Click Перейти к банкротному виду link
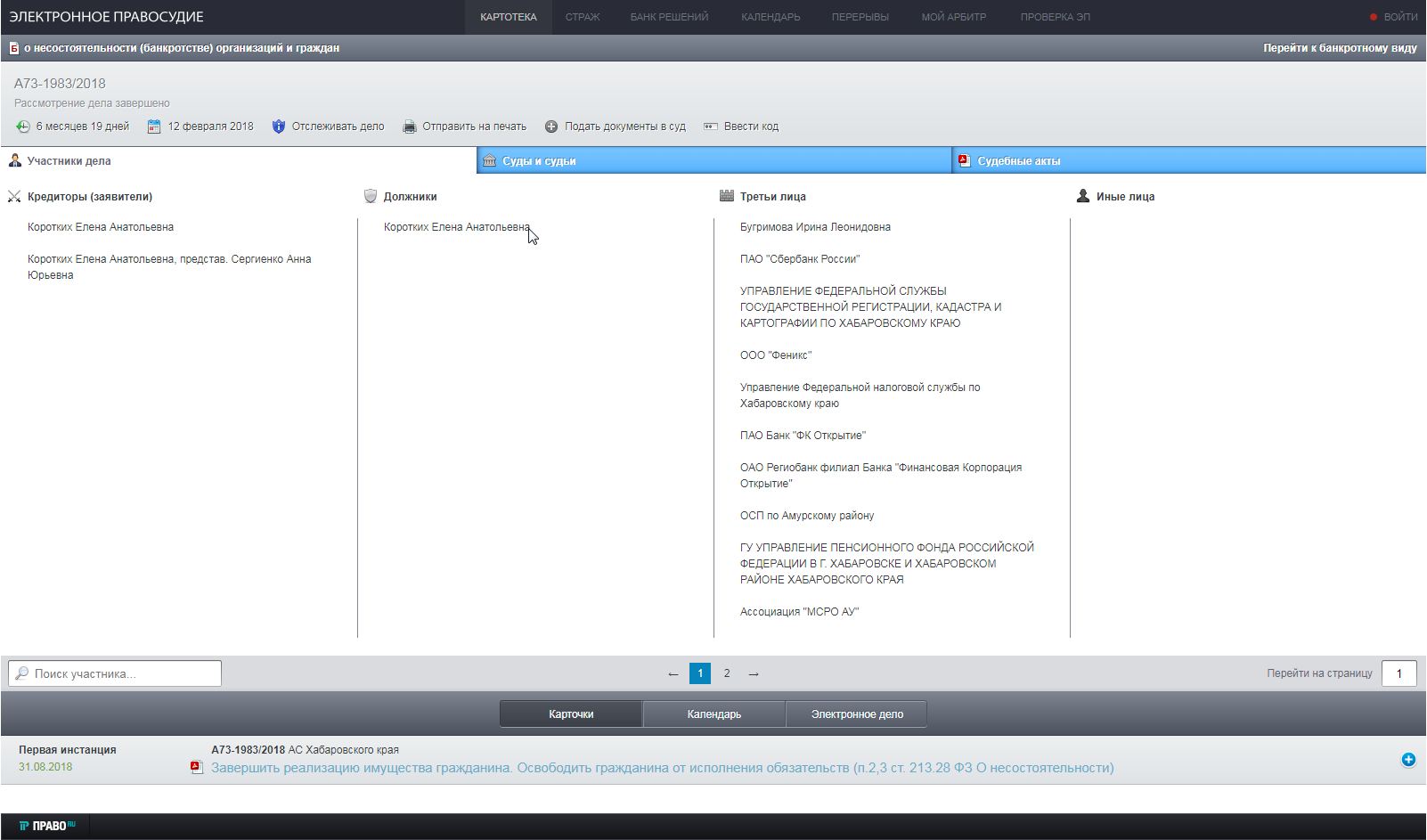Image resolution: width=1427 pixels, height=840 pixels. click(x=1339, y=48)
